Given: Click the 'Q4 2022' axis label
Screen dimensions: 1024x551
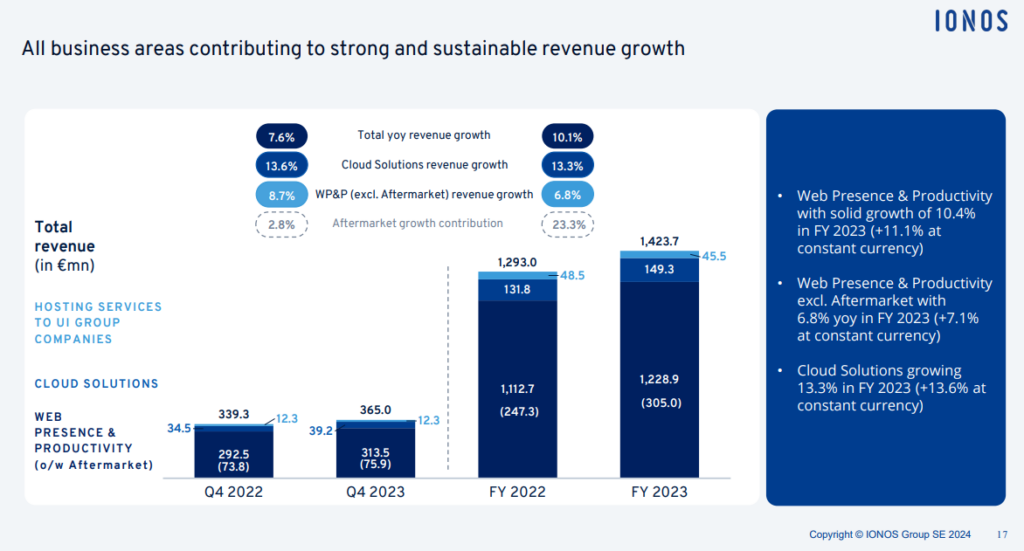Looking at the screenshot, I should (234, 492).
